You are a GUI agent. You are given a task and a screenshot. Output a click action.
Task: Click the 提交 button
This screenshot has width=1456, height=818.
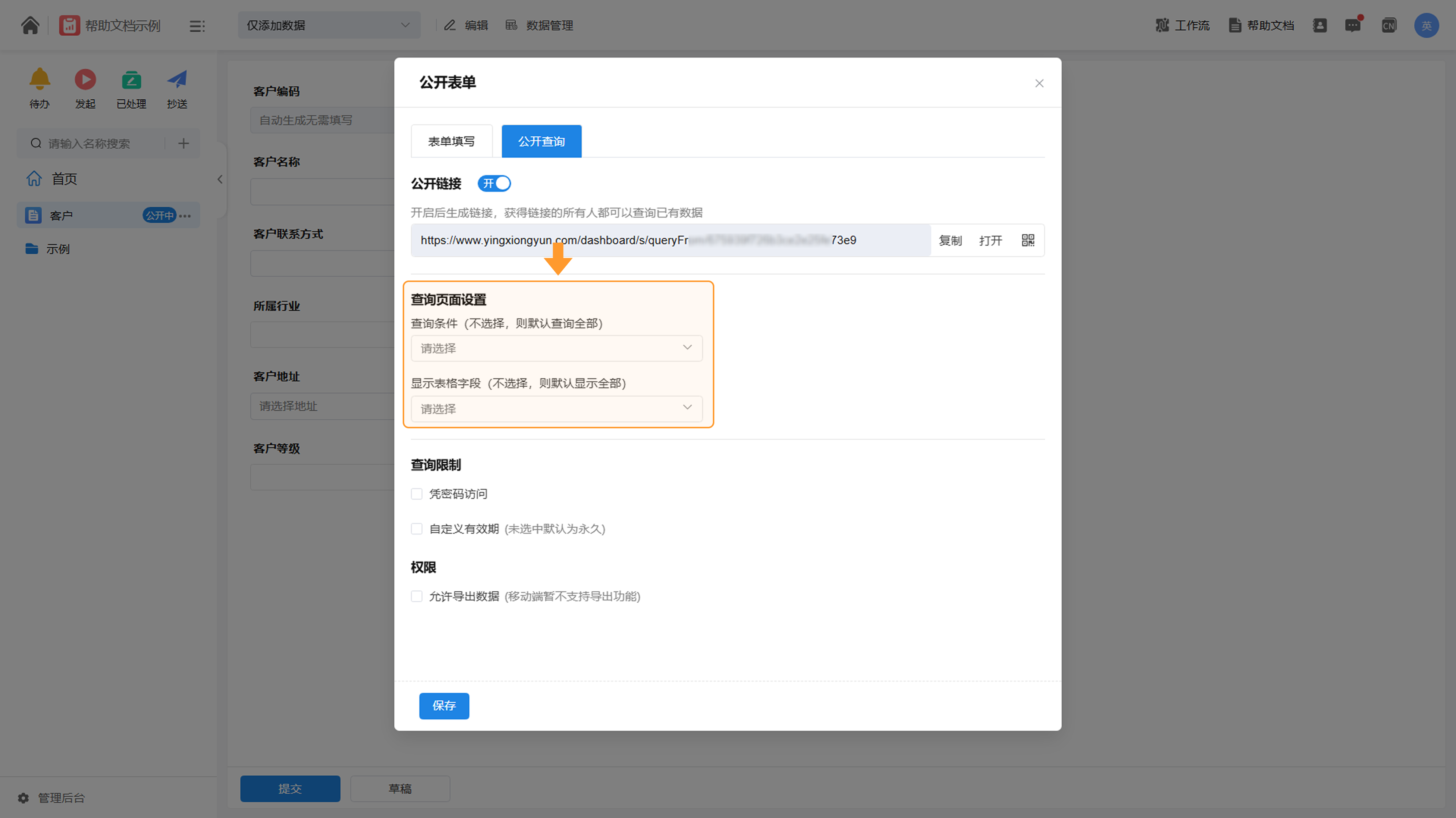tap(290, 789)
